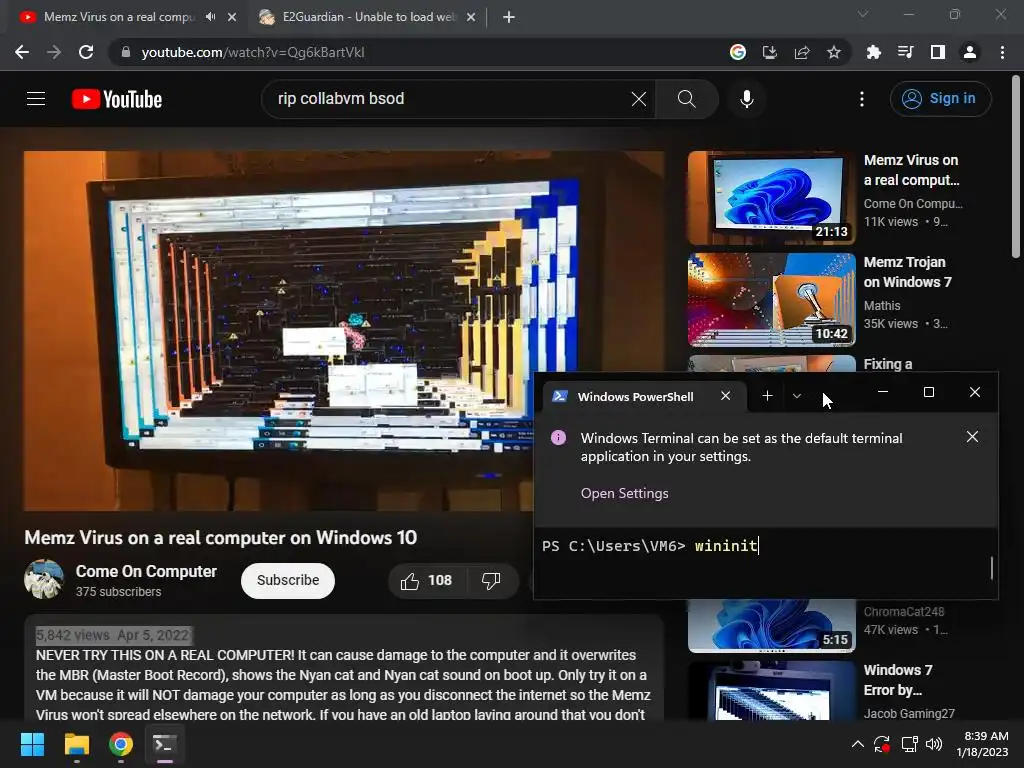The height and width of the screenshot is (768, 1024).
Task: Install page via download icon in address bar
Action: pyautogui.click(x=770, y=52)
